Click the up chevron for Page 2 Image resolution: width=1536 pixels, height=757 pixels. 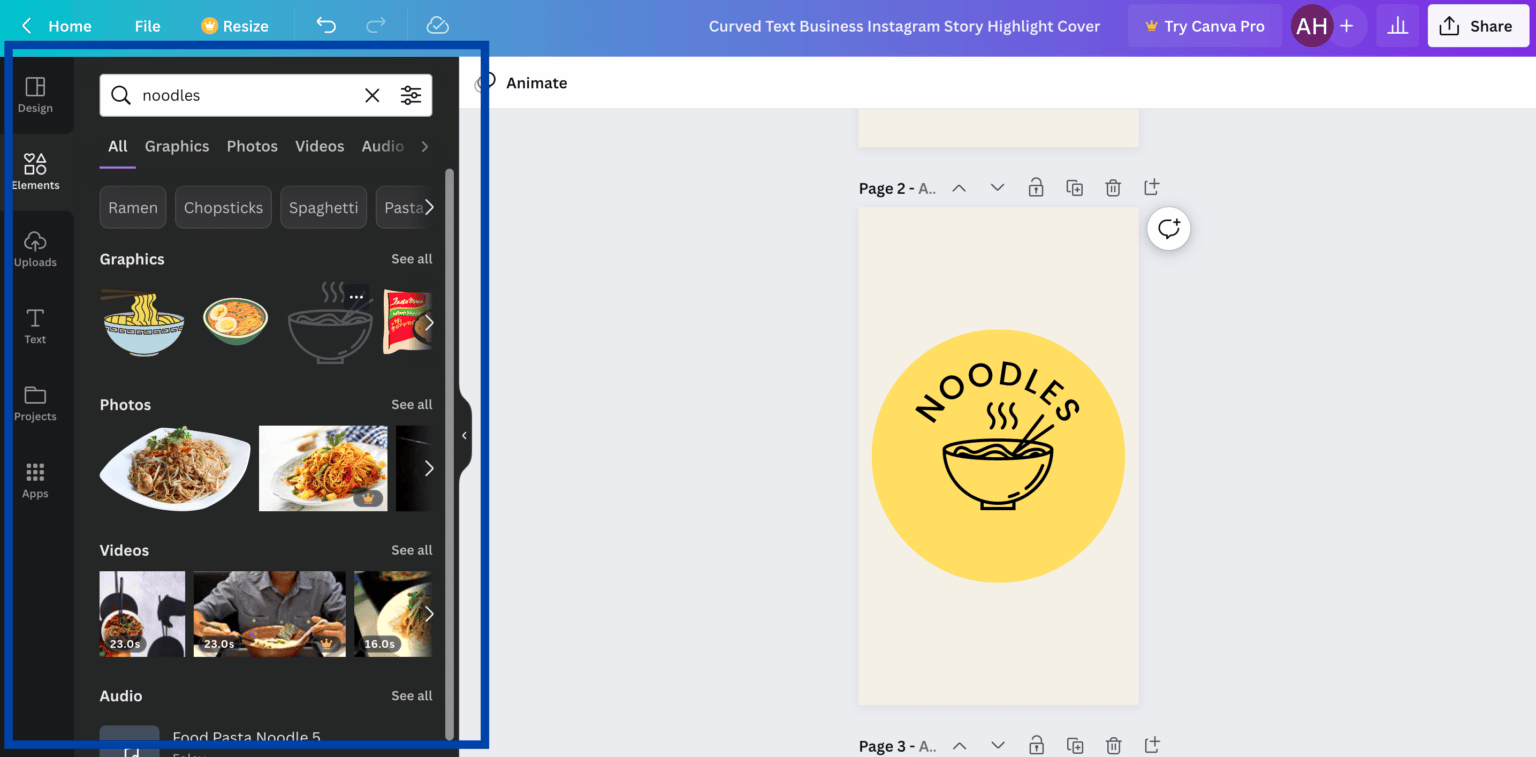tap(959, 187)
